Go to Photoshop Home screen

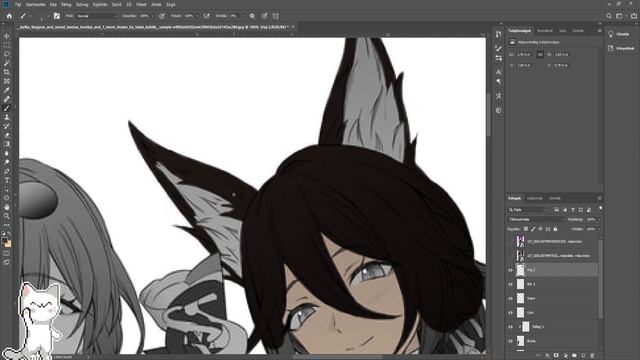(x=9, y=16)
